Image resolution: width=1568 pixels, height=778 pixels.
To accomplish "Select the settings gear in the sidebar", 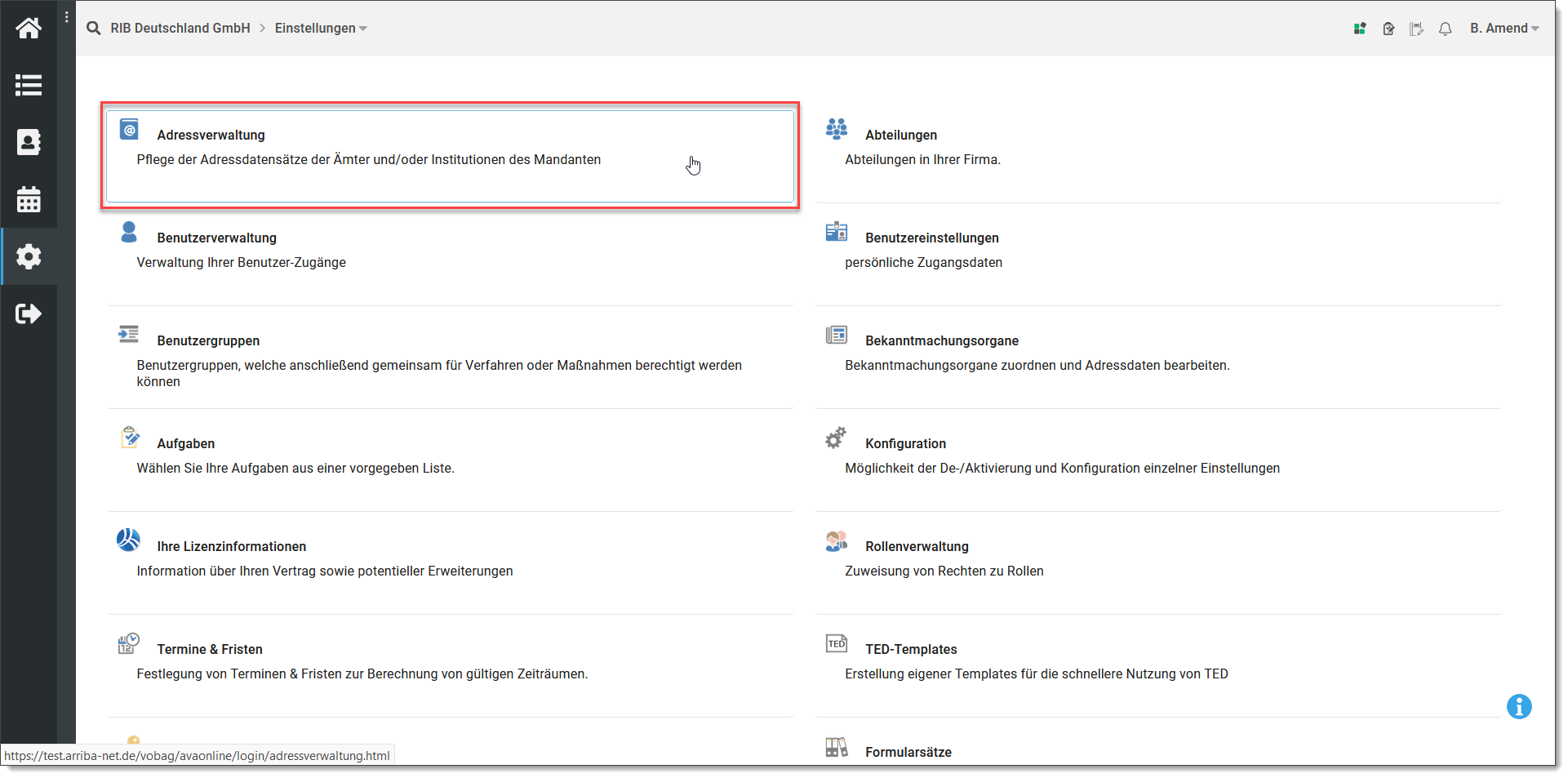I will (x=29, y=256).
